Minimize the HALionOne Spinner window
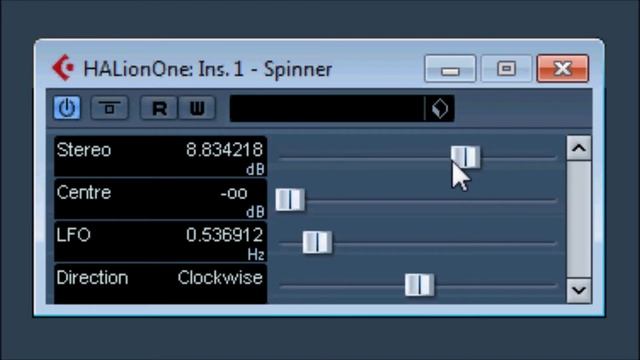640x360 pixels. click(x=450, y=69)
